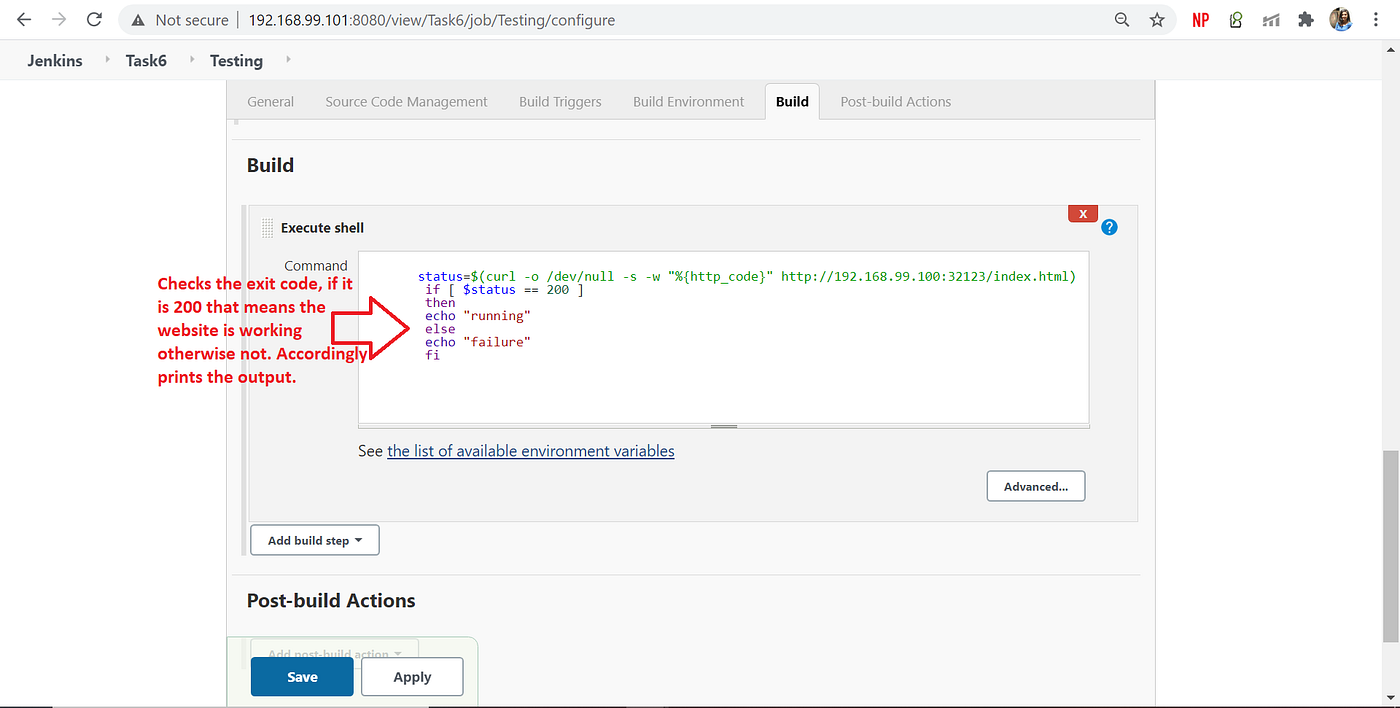
Task: Open the NP browser extension
Action: pyautogui.click(x=1201, y=20)
